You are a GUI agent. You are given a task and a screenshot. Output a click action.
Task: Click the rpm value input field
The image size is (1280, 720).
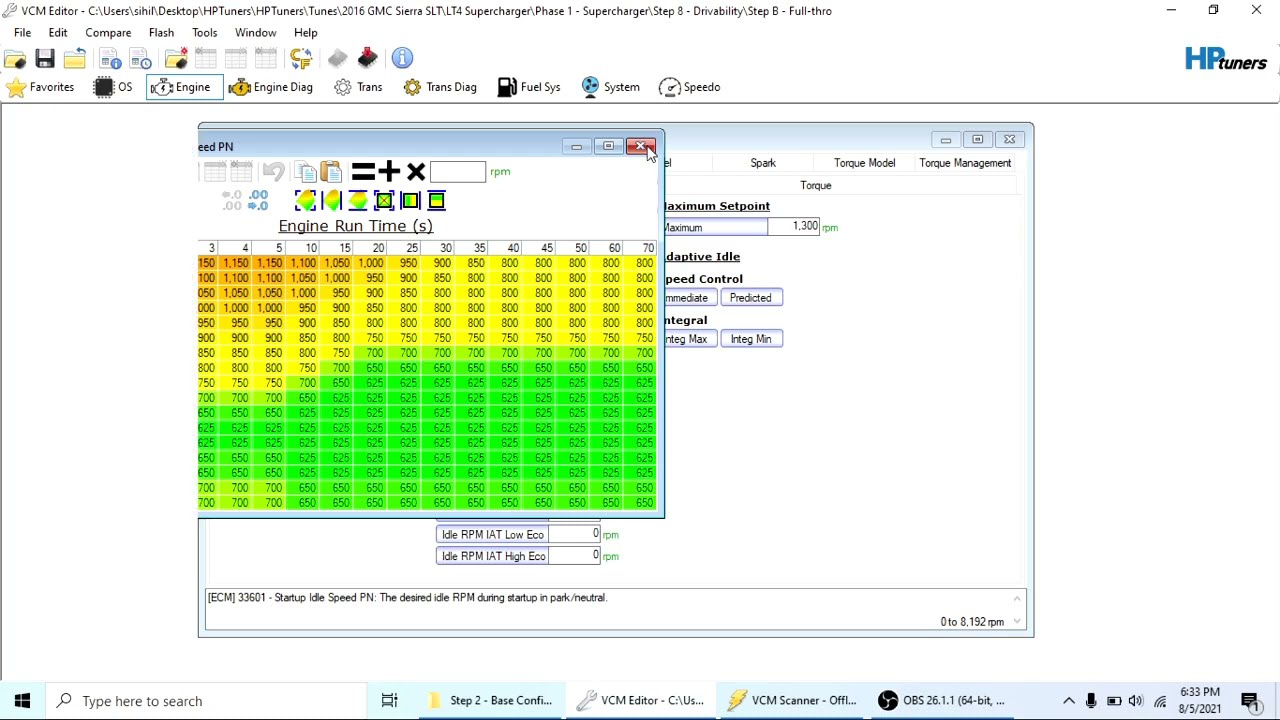458,172
